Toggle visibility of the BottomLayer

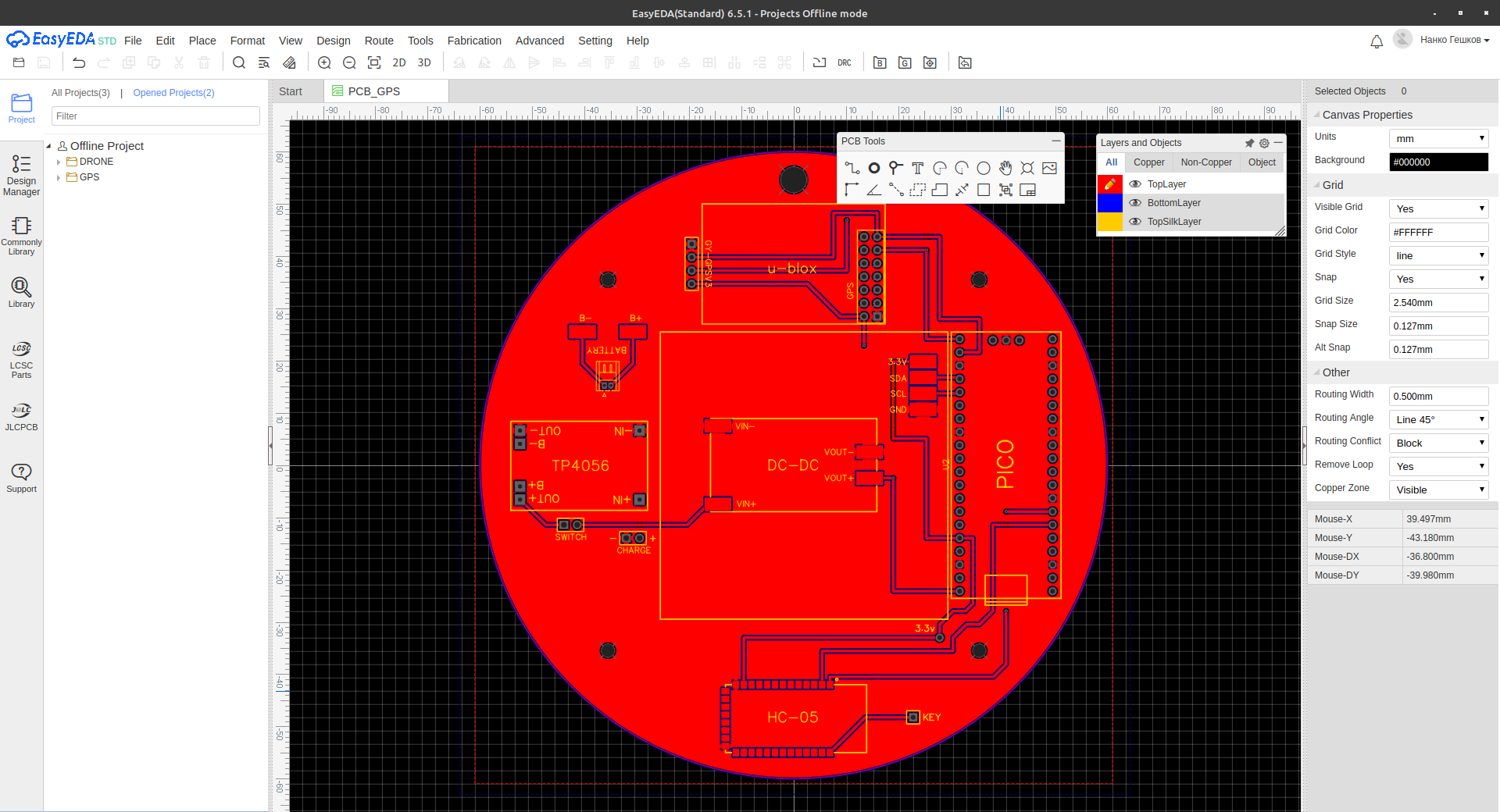pyautogui.click(x=1135, y=202)
